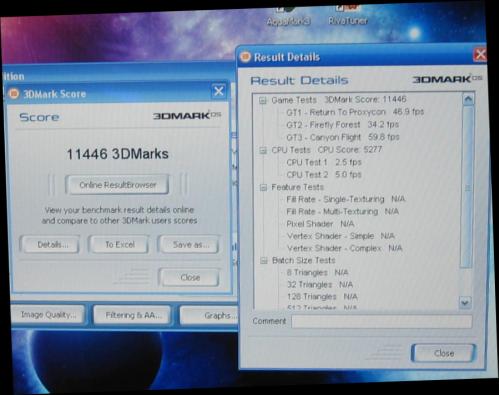Collapse the CPU Tests tree node
The image size is (499, 395).
coord(263,151)
